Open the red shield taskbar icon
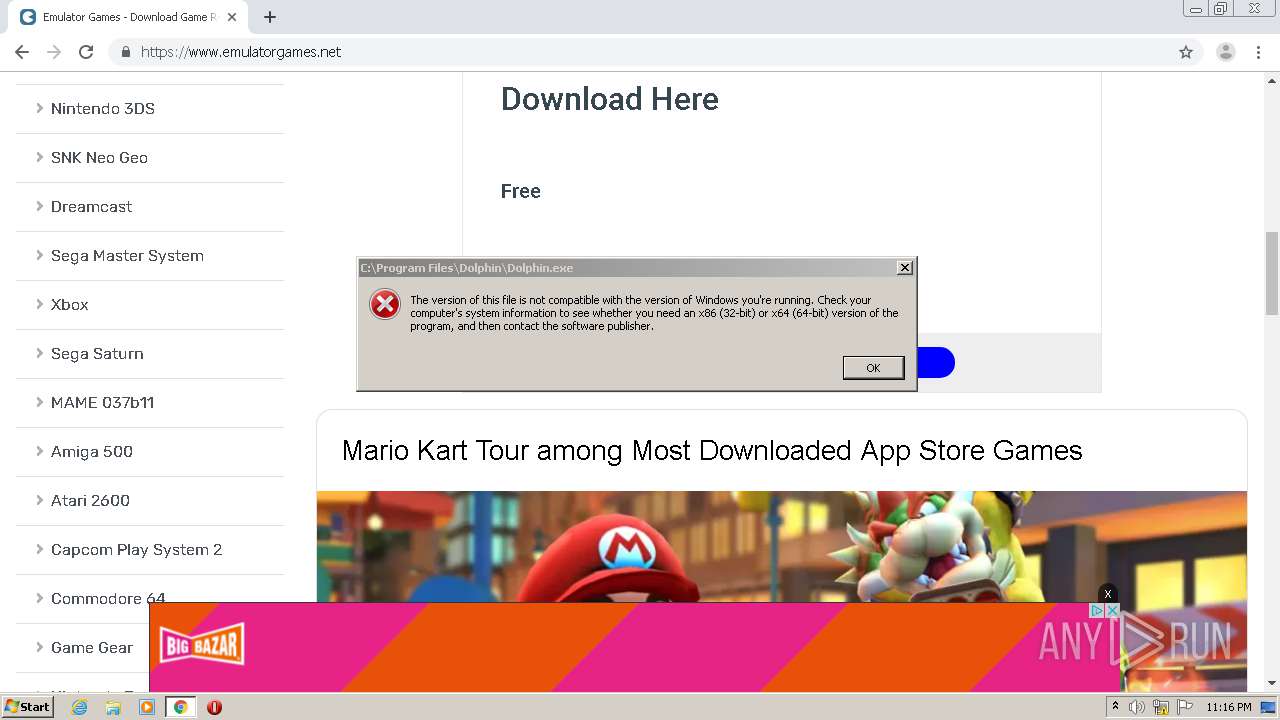The width and height of the screenshot is (1280, 720). tap(214, 707)
